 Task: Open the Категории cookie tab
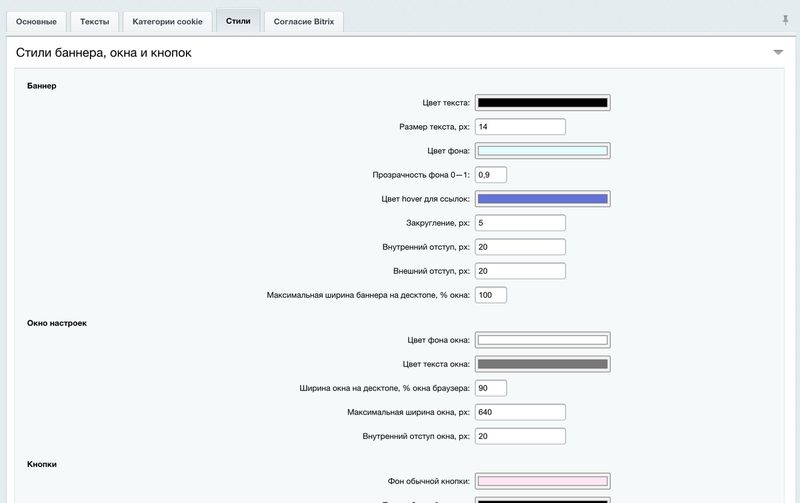167,22
